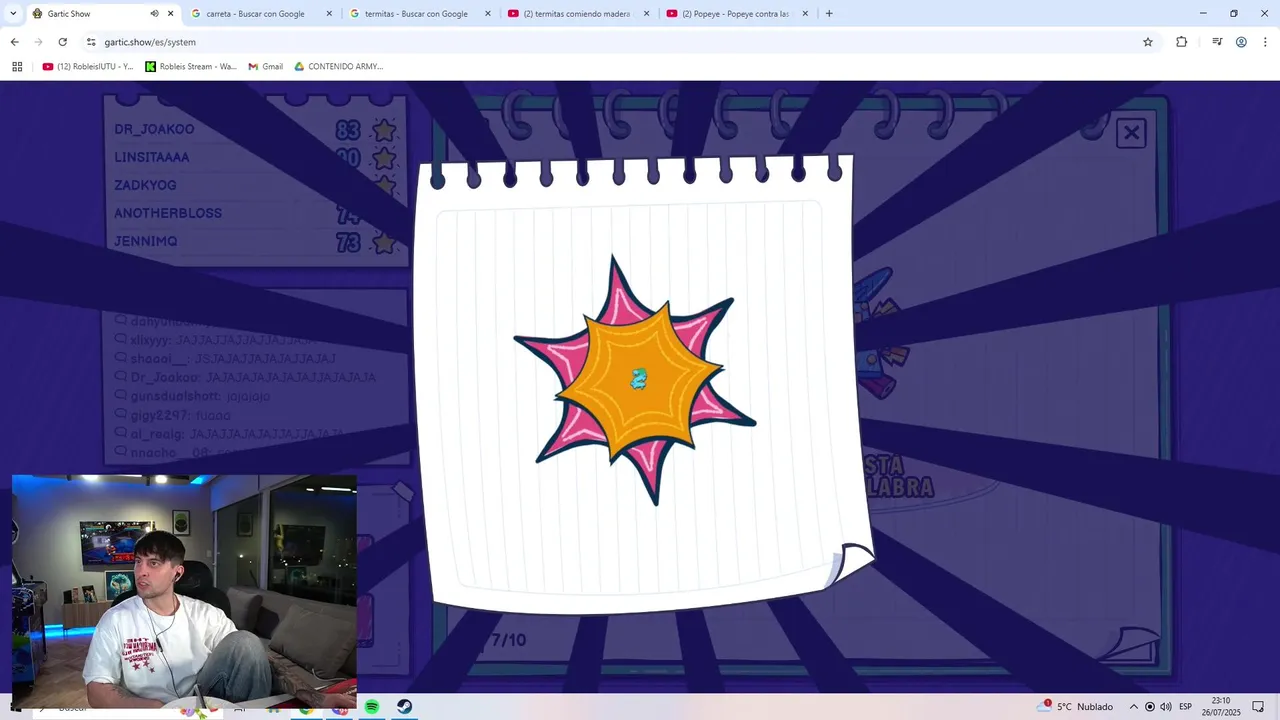This screenshot has width=1280, height=720.
Task: Close the game overlay with the X icon
Action: tap(1131, 133)
